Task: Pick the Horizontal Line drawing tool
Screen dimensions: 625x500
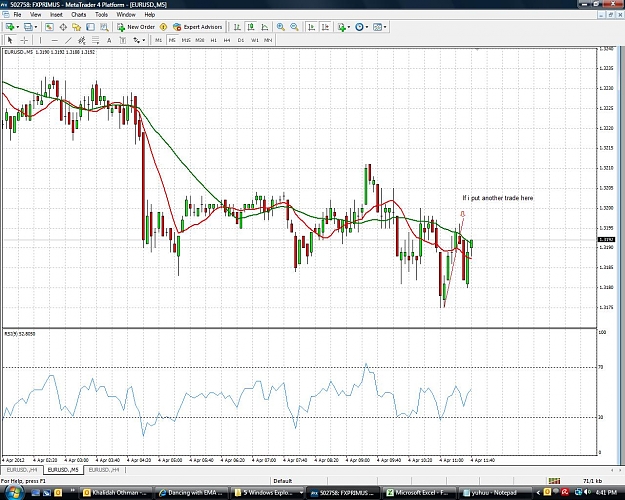Action: point(55,40)
